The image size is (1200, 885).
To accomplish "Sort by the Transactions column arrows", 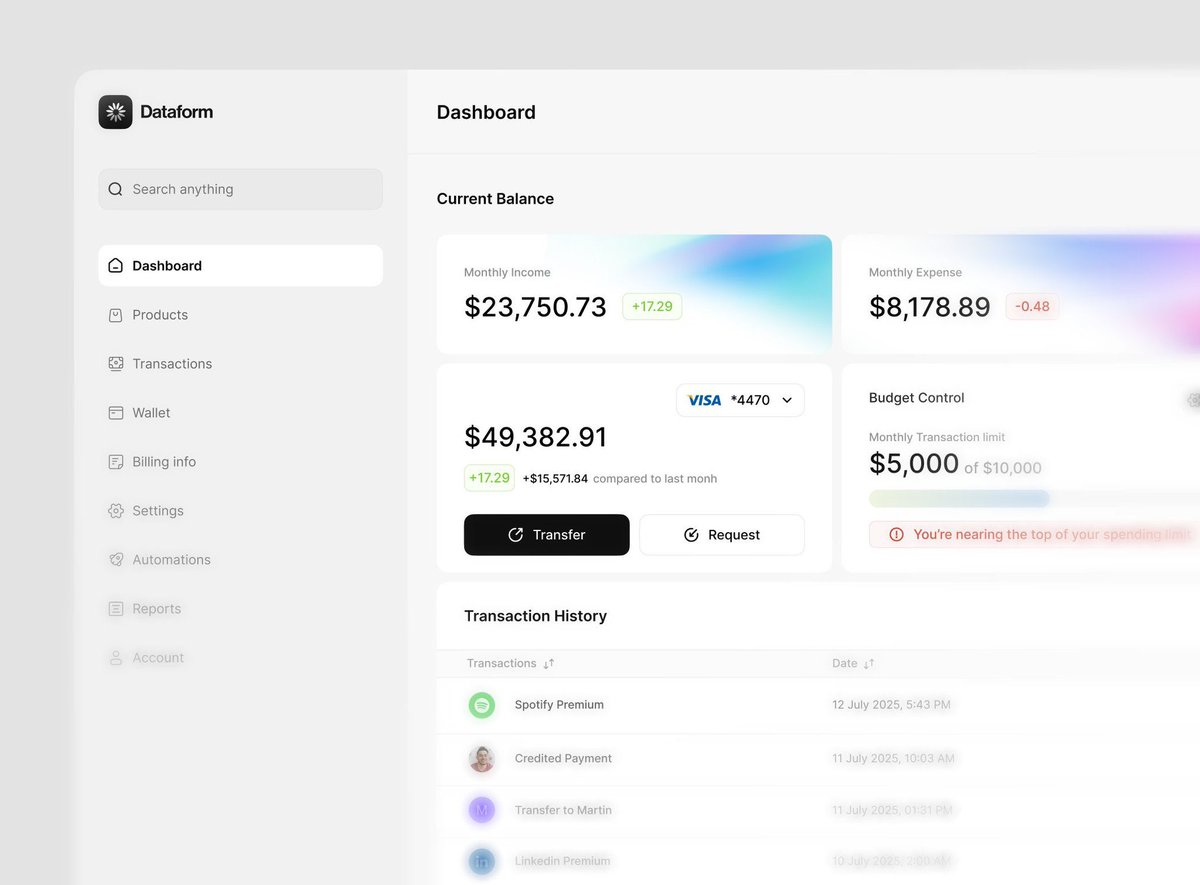I will pyautogui.click(x=548, y=664).
